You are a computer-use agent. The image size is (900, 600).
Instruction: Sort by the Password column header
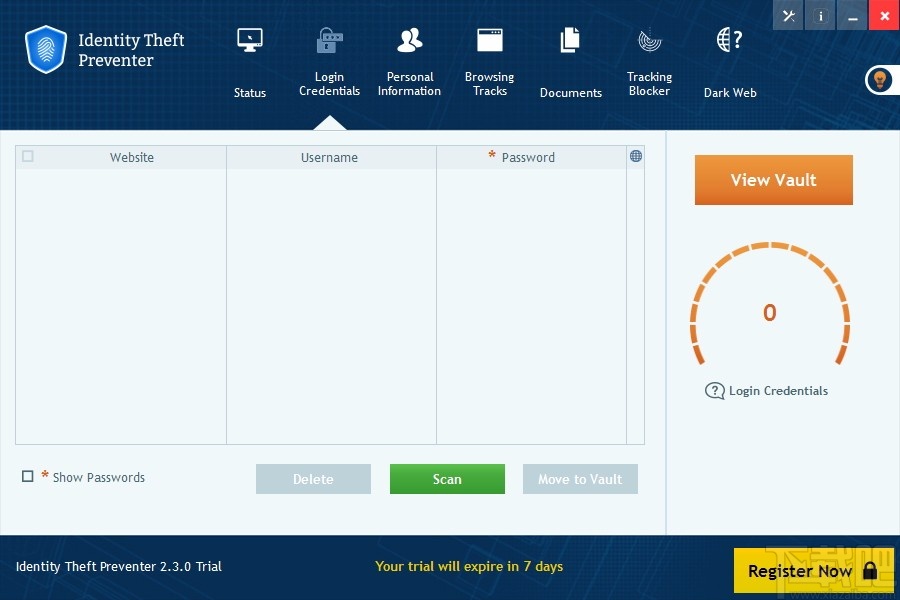[x=528, y=157]
